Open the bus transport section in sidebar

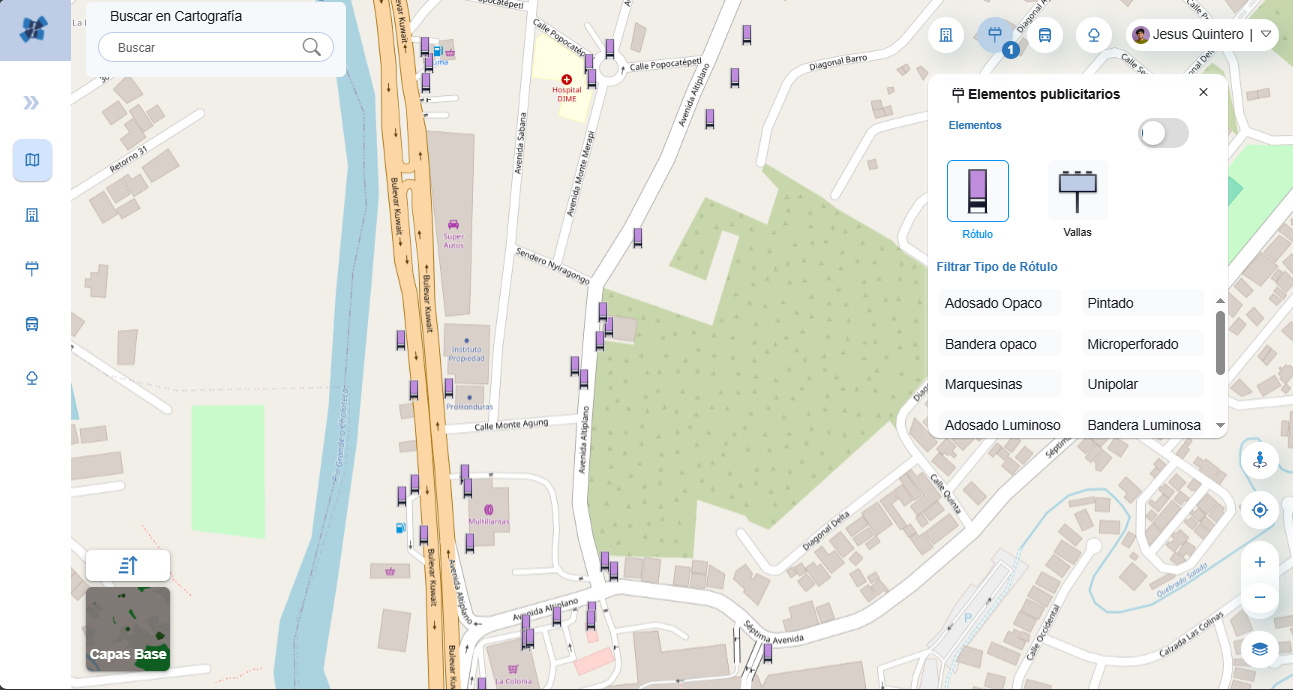pyautogui.click(x=32, y=323)
